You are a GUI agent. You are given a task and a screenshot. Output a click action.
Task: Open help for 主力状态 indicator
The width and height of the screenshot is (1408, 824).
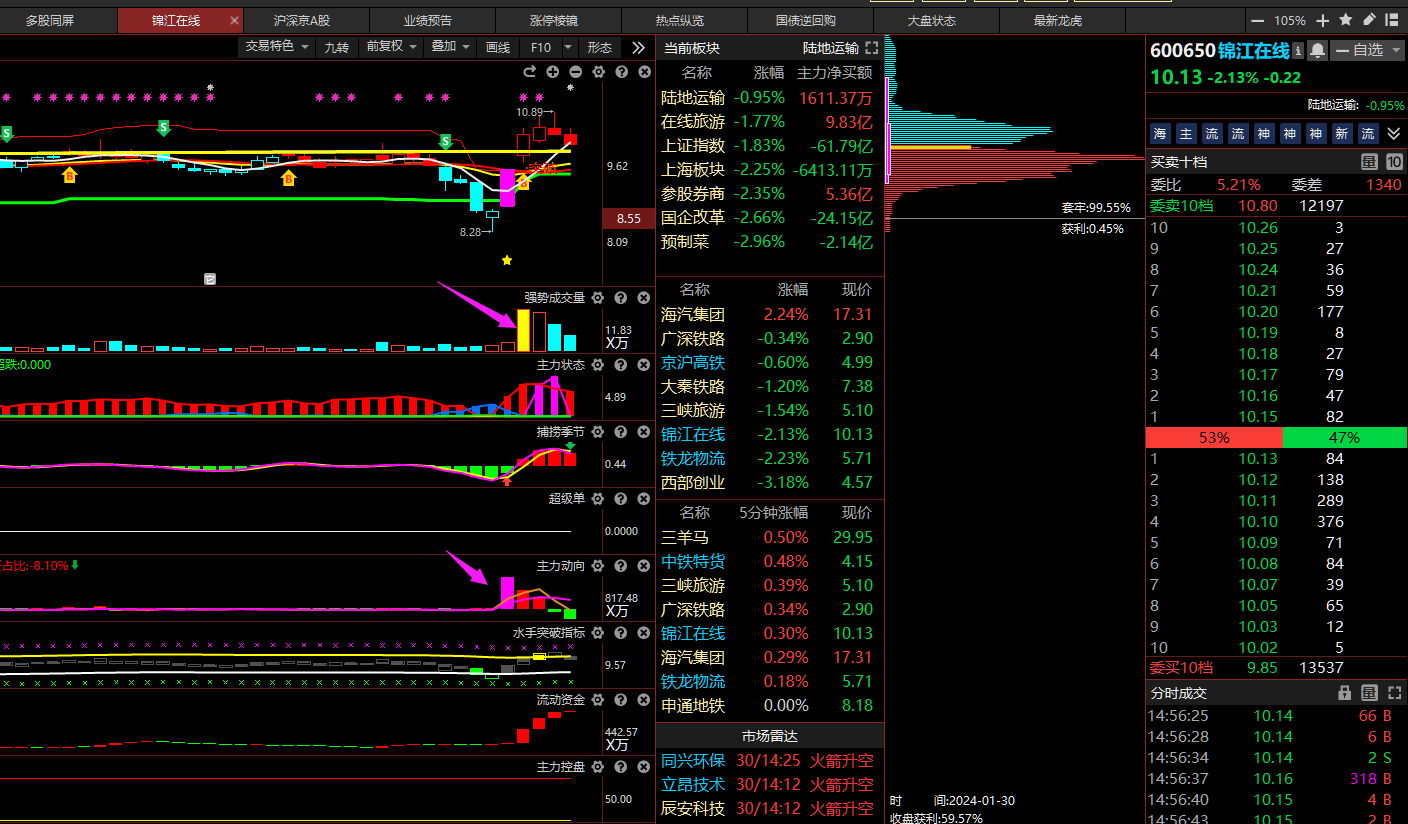tap(621, 365)
